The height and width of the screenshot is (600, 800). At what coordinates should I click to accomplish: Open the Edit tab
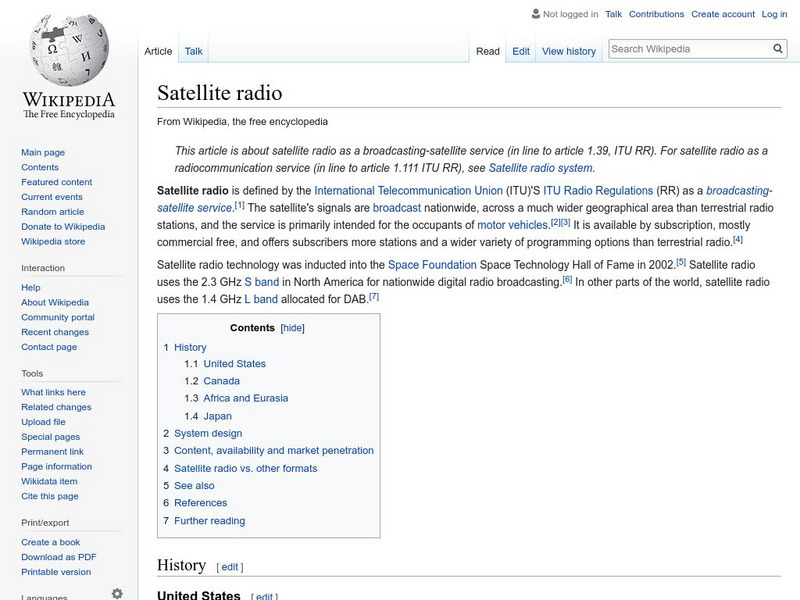pos(521,51)
